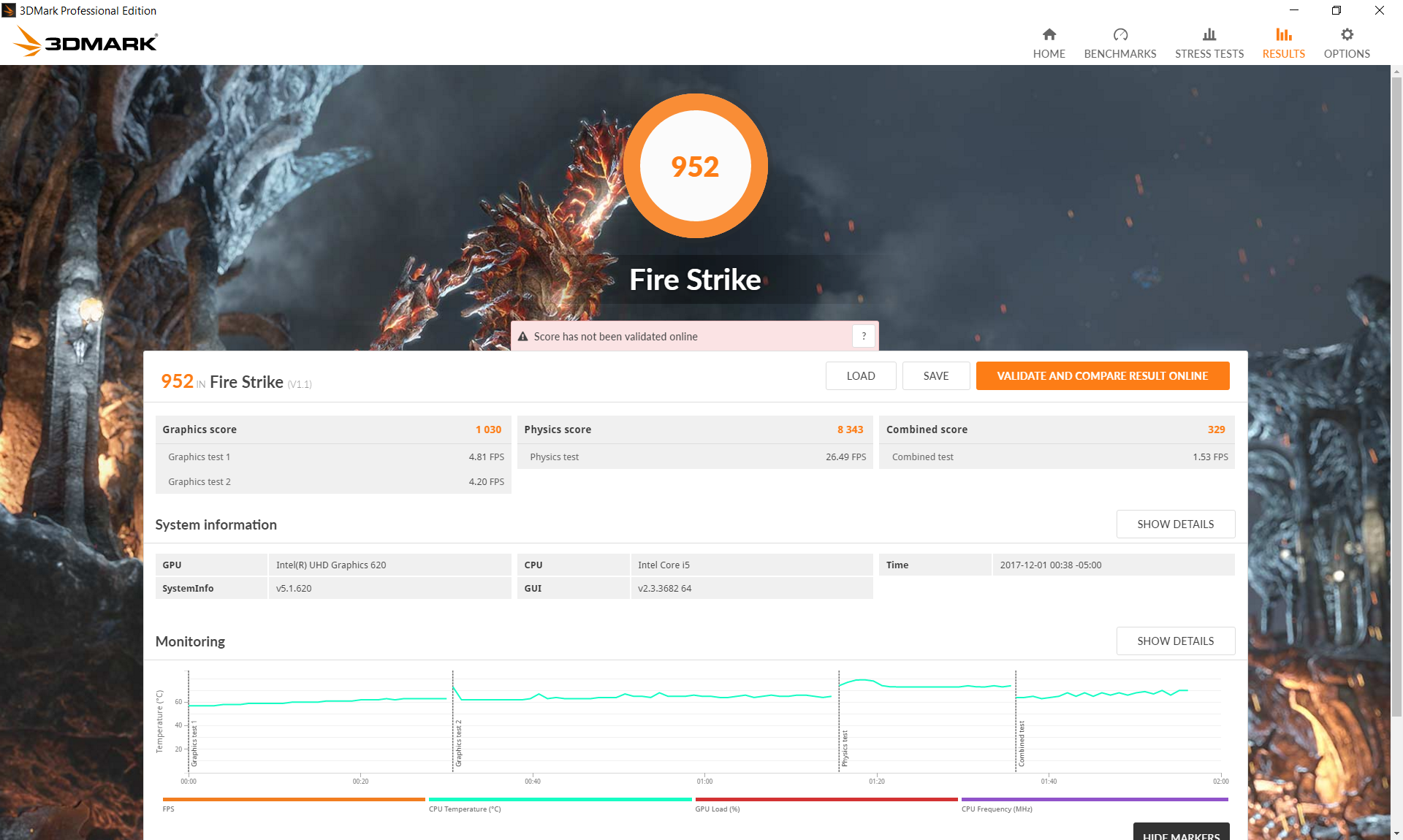
Task: Click the 3DMark logo
Action: [x=85, y=42]
